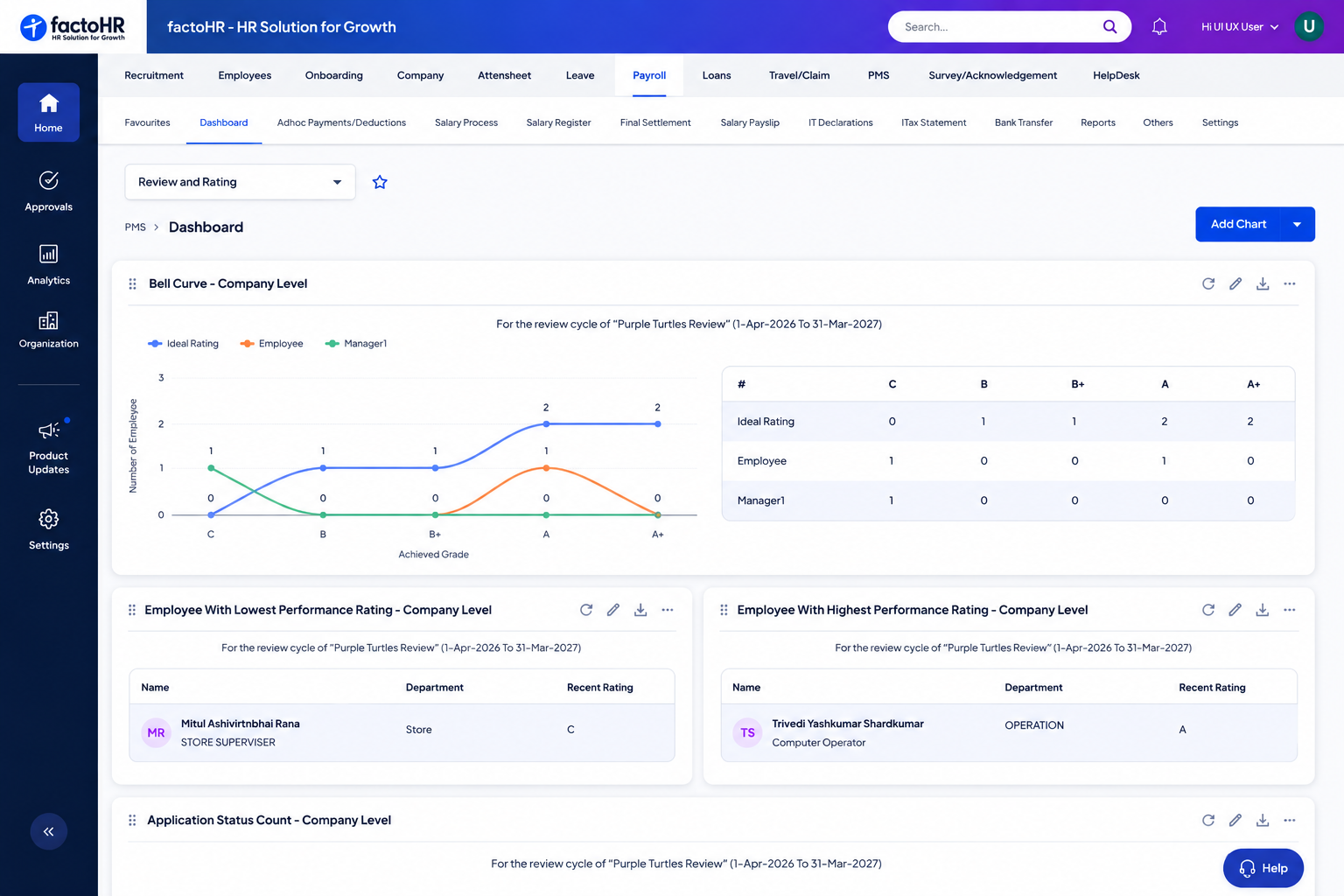Click employee Mitul Ashivirtnbhai Rana row
The image size is (1344, 896).
402,732
